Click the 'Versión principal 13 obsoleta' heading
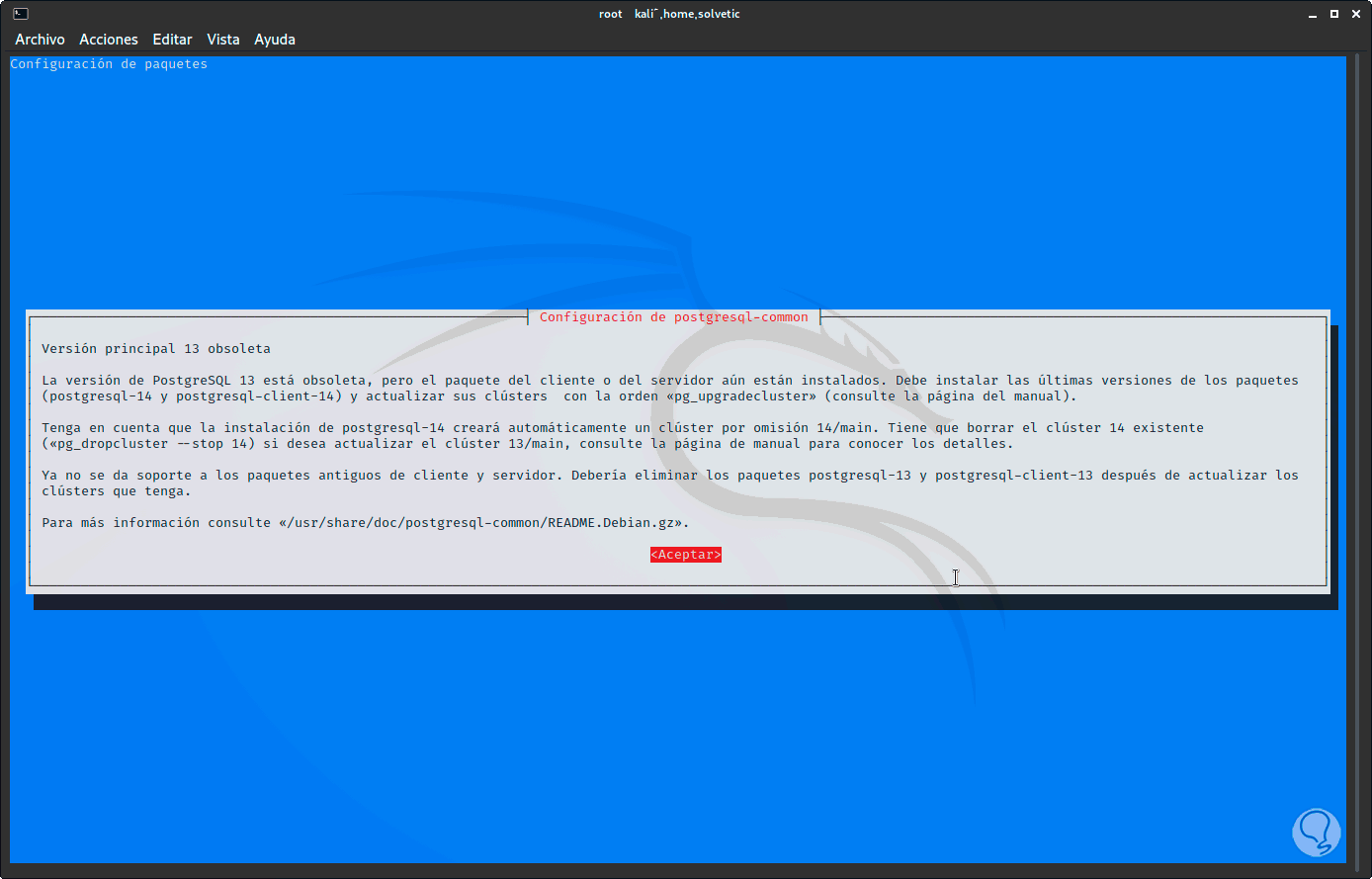 click(x=156, y=349)
